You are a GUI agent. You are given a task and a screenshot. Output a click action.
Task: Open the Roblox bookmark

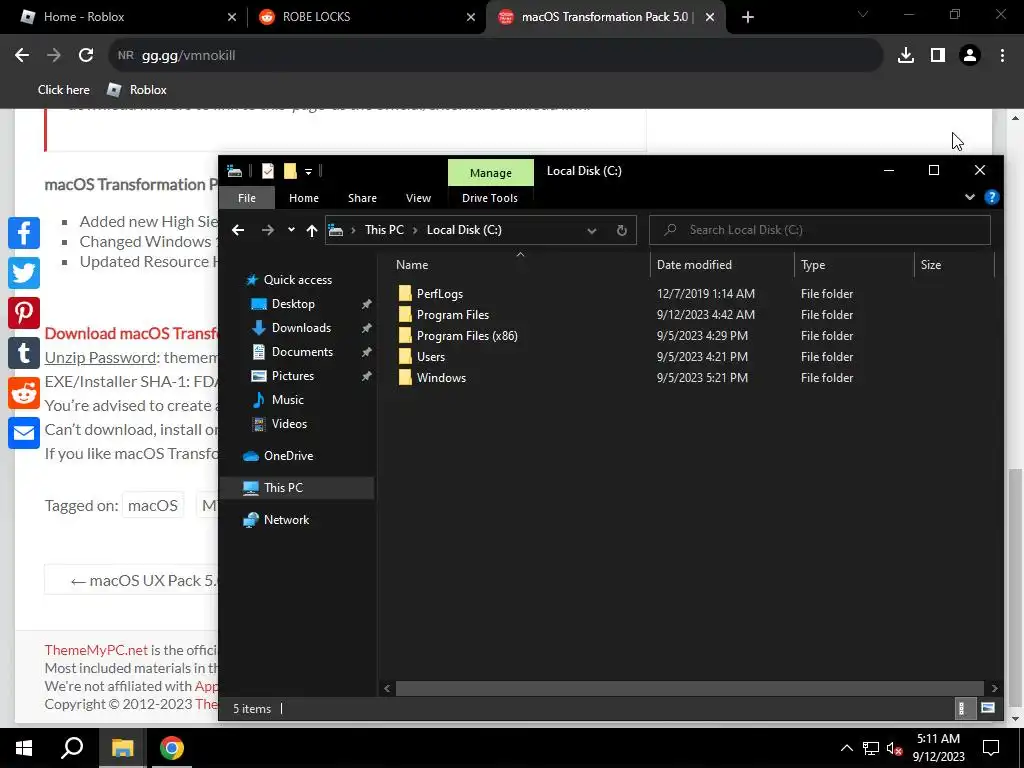(137, 89)
